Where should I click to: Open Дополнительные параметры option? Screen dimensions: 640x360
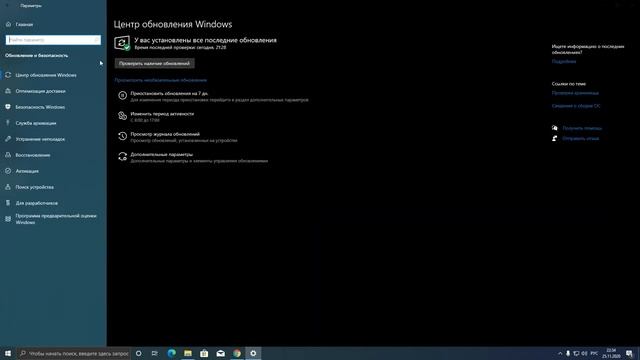point(161,154)
